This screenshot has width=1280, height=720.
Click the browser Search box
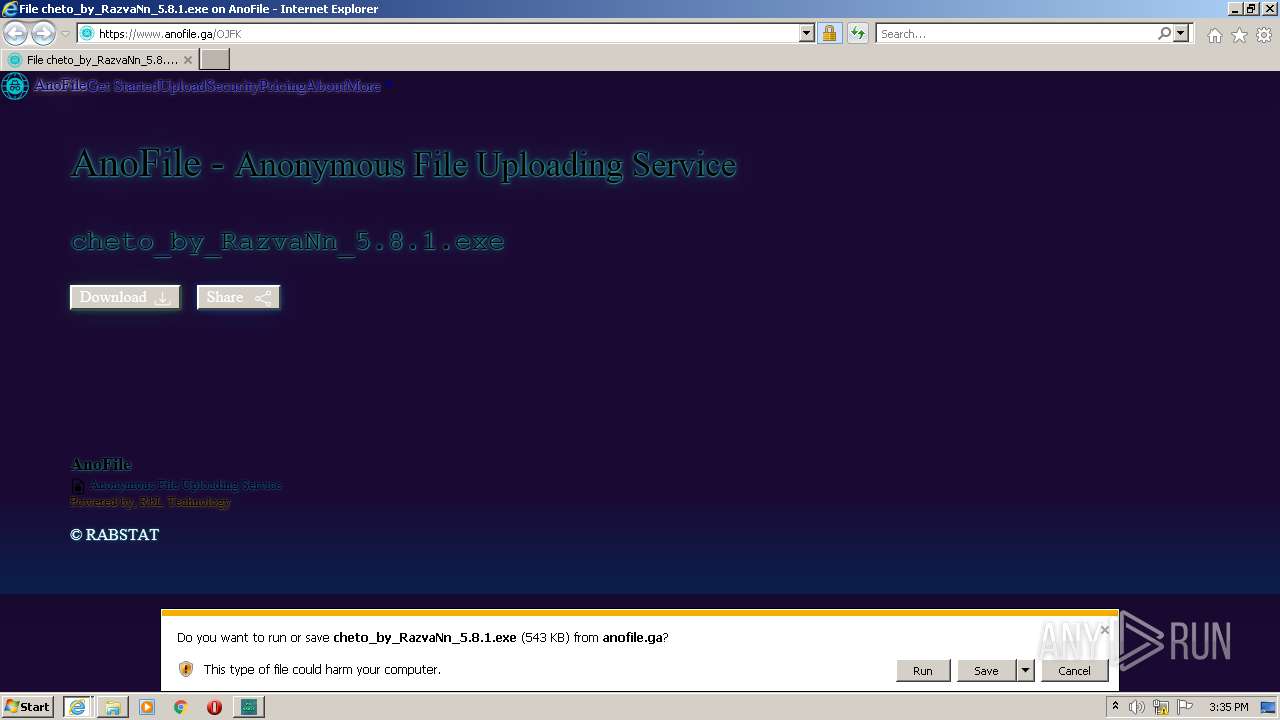pos(1016,34)
